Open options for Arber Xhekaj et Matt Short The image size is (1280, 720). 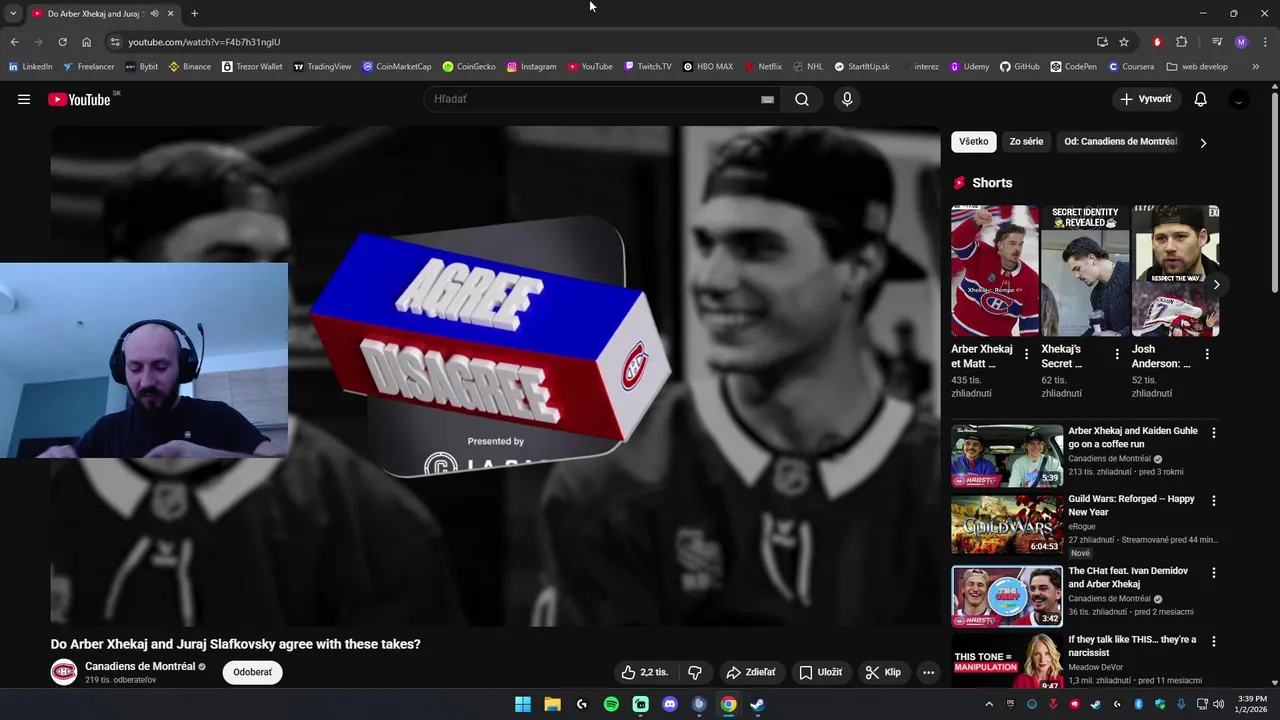1026,354
